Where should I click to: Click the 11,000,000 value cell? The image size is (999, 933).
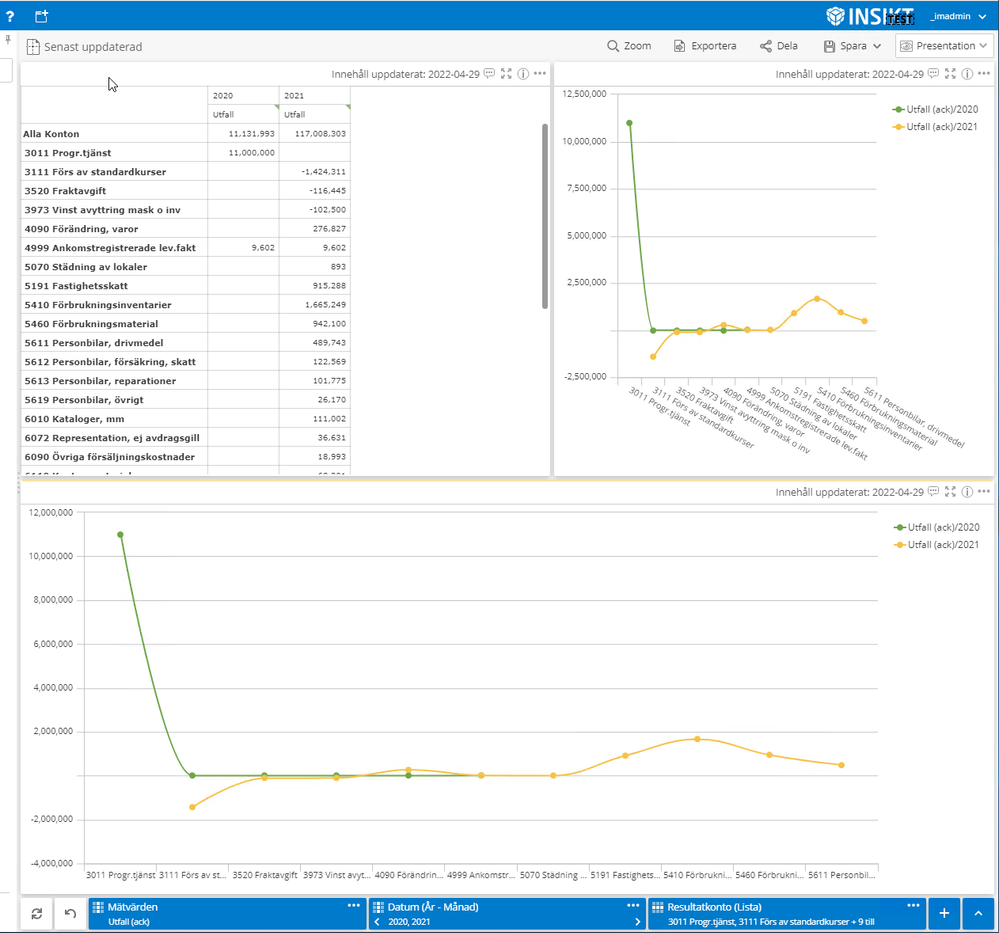(x=243, y=153)
